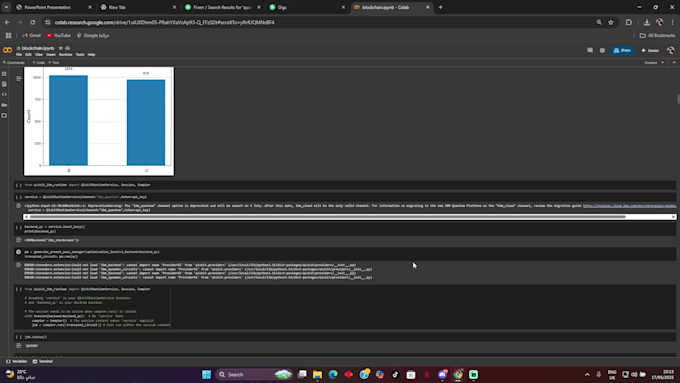
Task: Open the Insert menu
Action: (51, 55)
